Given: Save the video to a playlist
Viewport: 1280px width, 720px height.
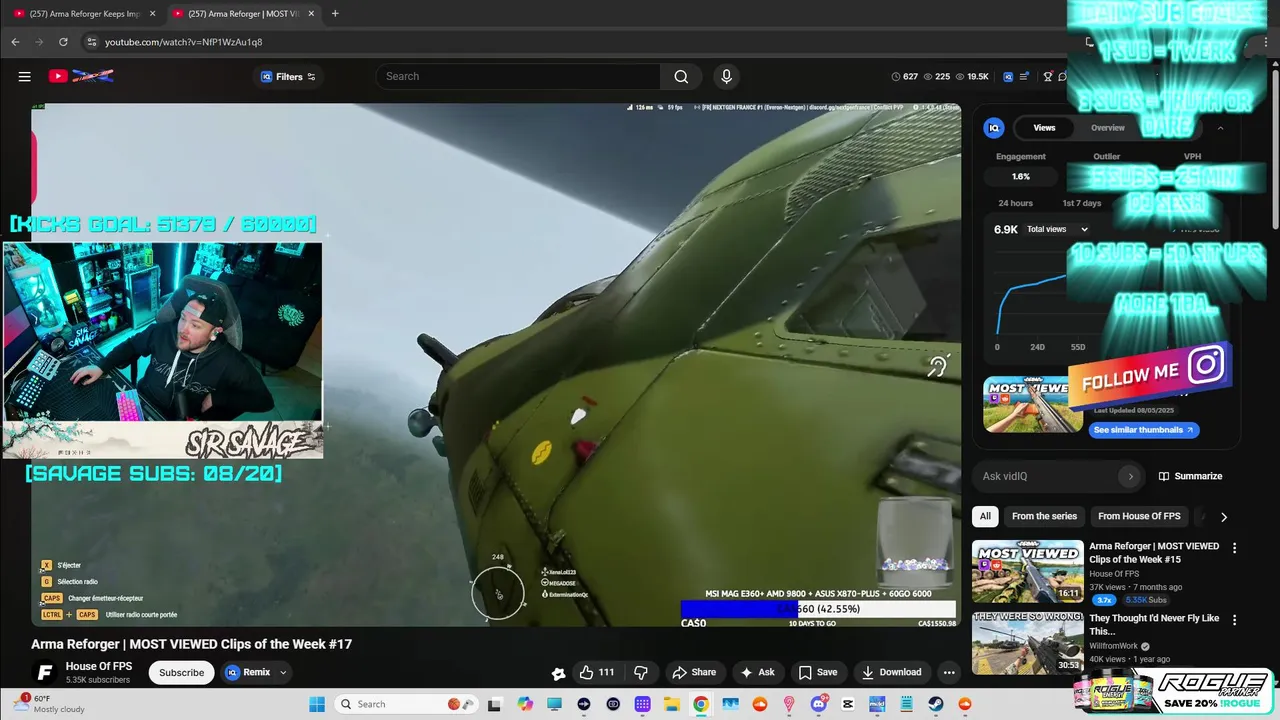Looking at the screenshot, I should point(818,672).
